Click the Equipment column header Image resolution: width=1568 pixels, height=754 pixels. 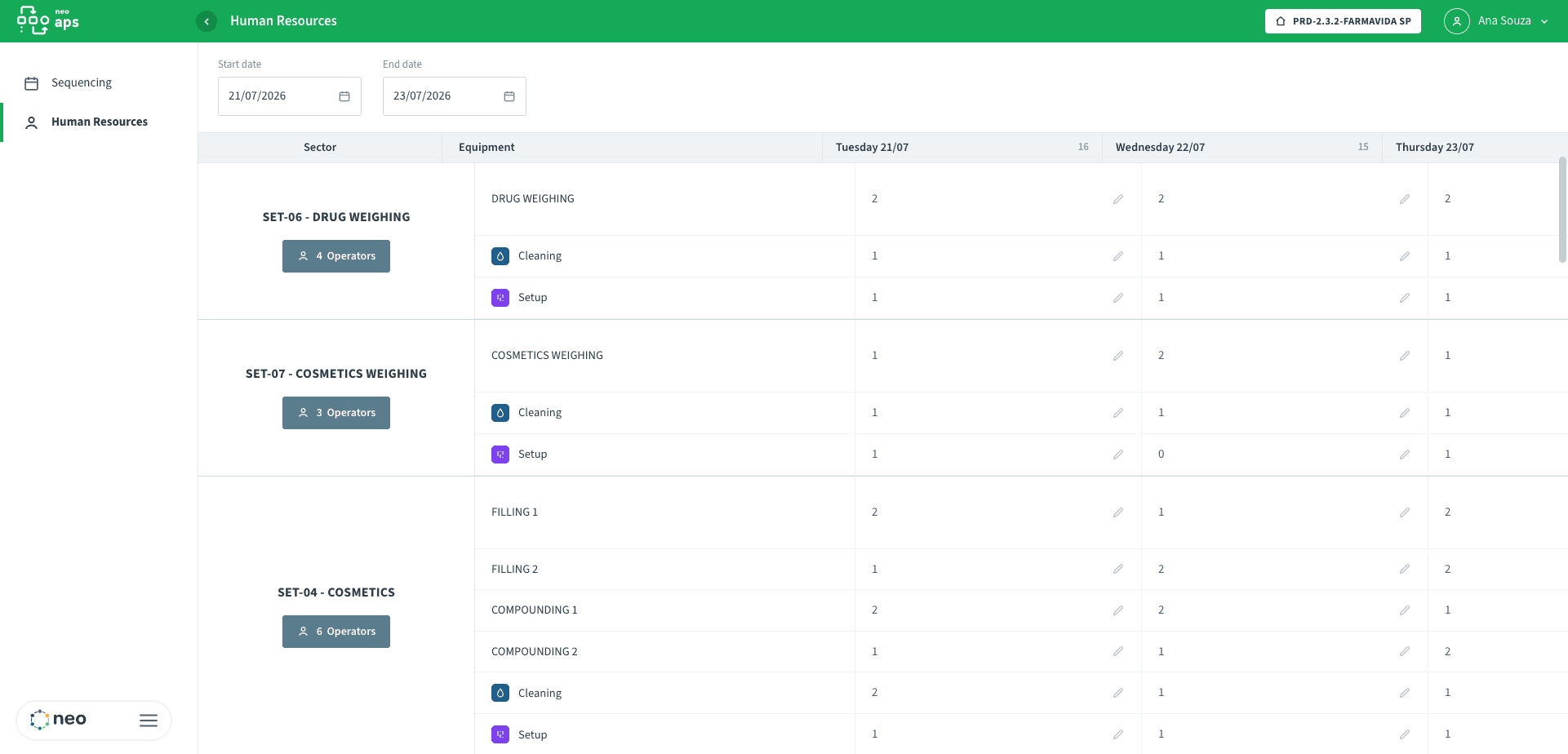633,148
